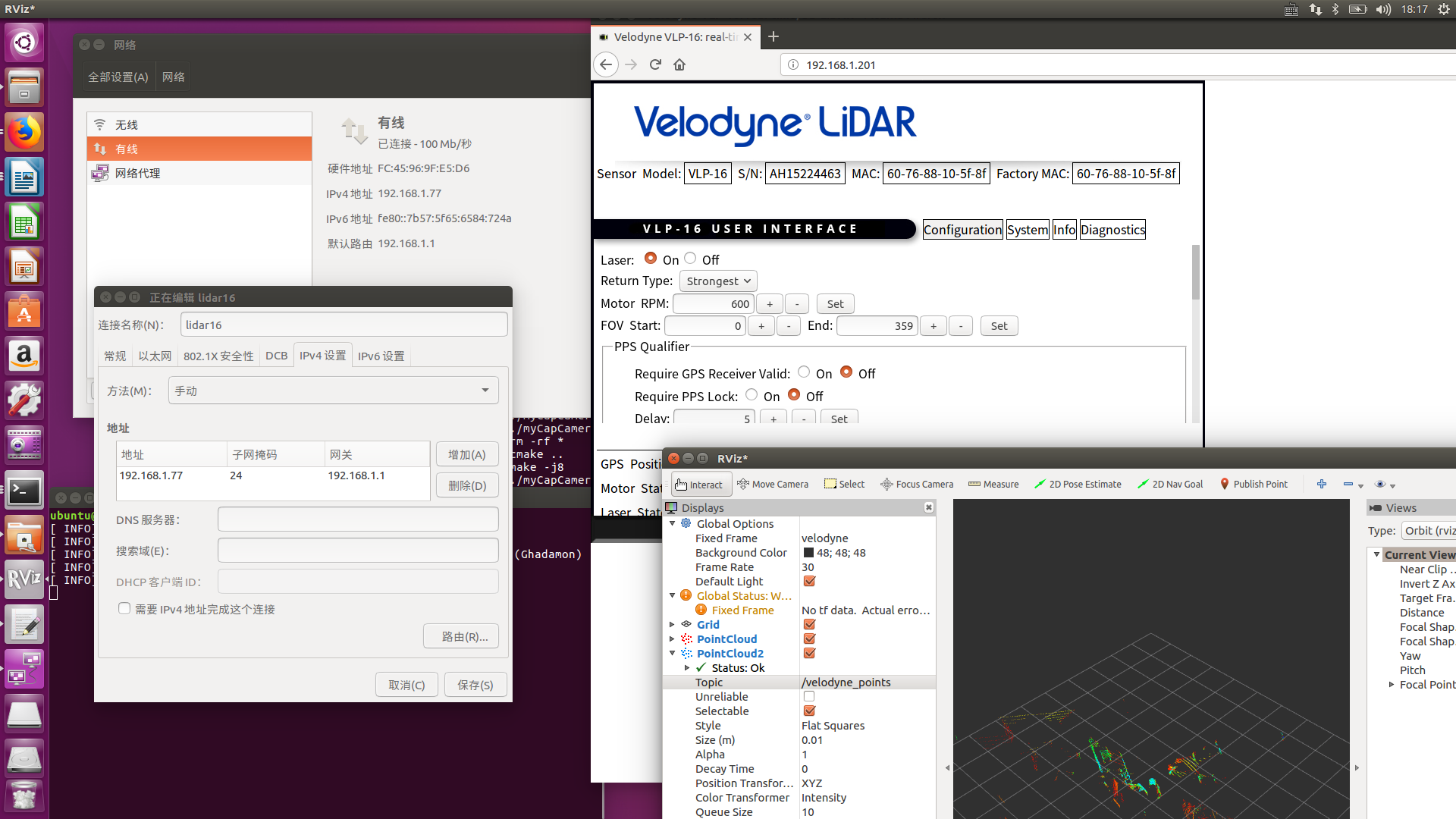The height and width of the screenshot is (819, 1456).
Task: Click the 保存(S) button to save connection
Action: point(475,684)
